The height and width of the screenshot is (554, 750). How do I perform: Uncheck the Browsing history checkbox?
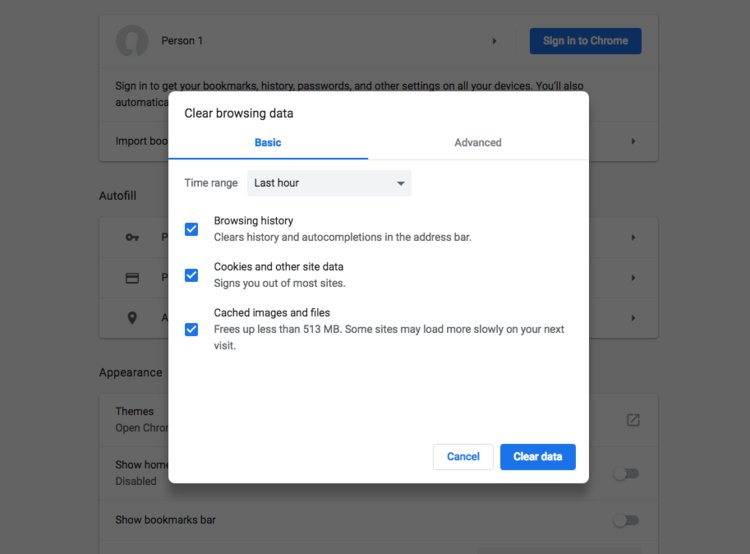[191, 229]
